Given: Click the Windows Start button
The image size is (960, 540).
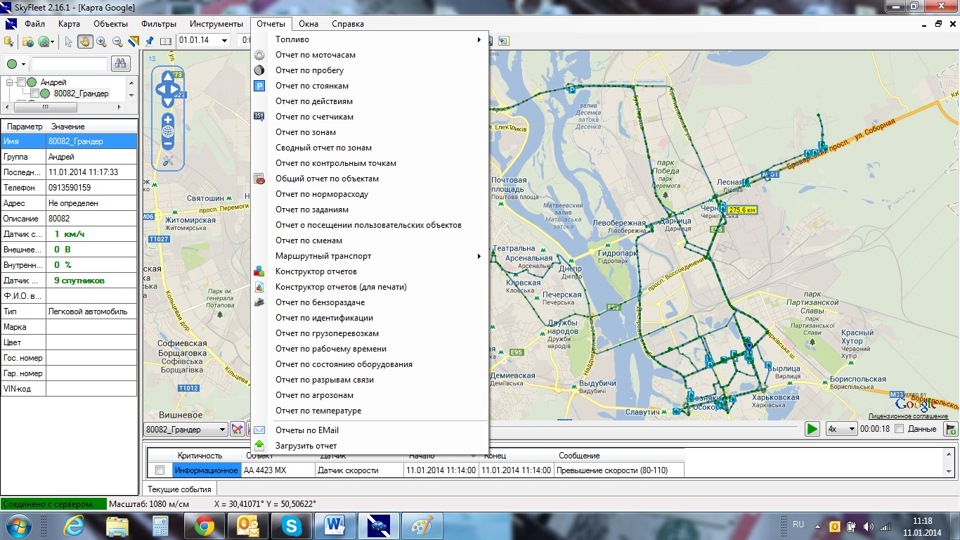Looking at the screenshot, I should click(x=18, y=526).
